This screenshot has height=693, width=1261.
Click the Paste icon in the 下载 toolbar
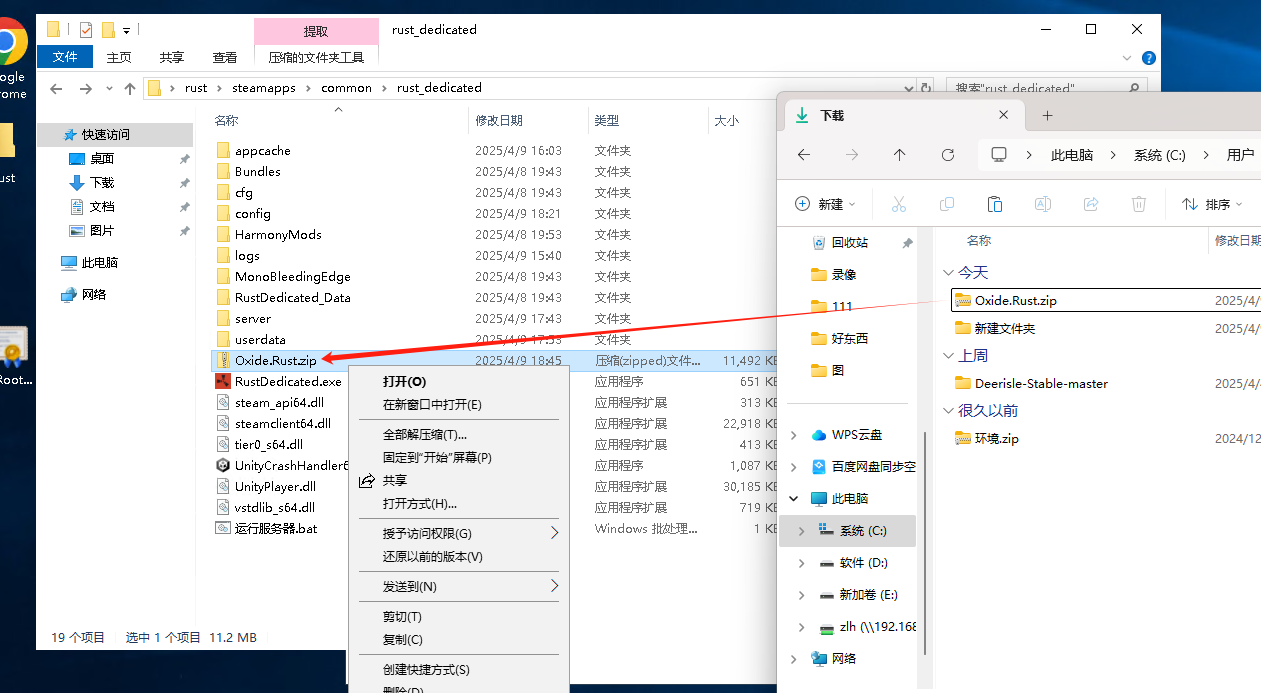pos(995,204)
